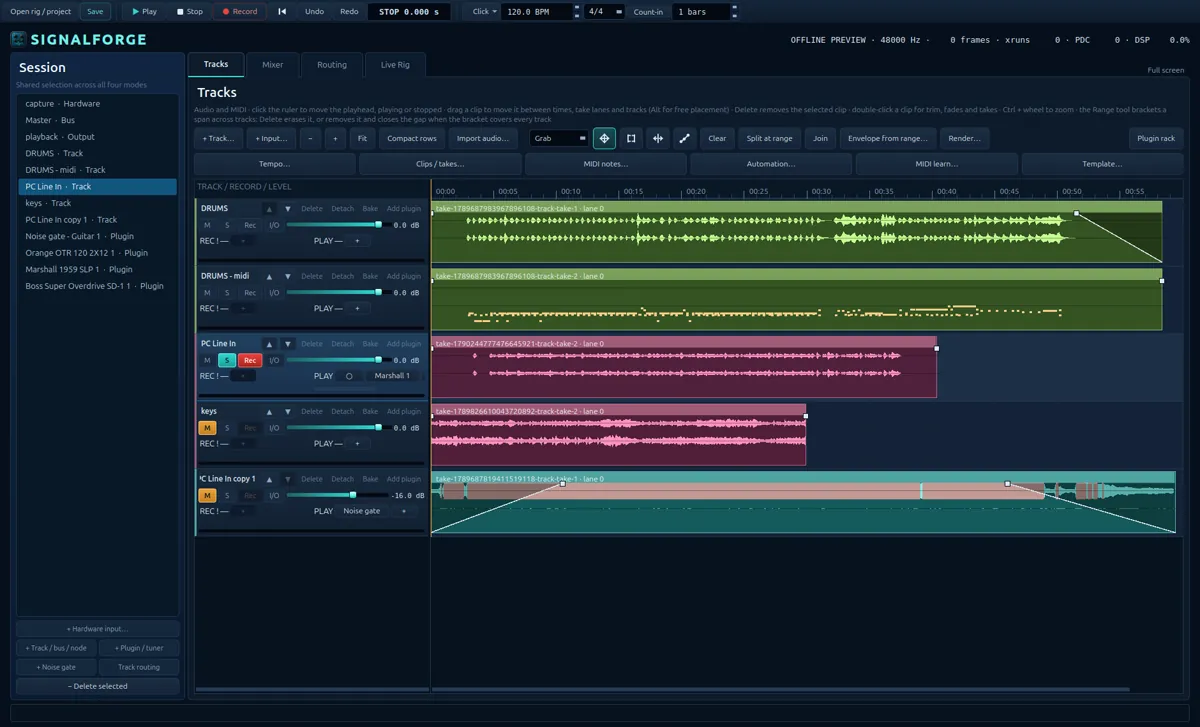The height and width of the screenshot is (727, 1200).
Task: Add PLAY plugin slot on keys track
Action: [357, 444]
